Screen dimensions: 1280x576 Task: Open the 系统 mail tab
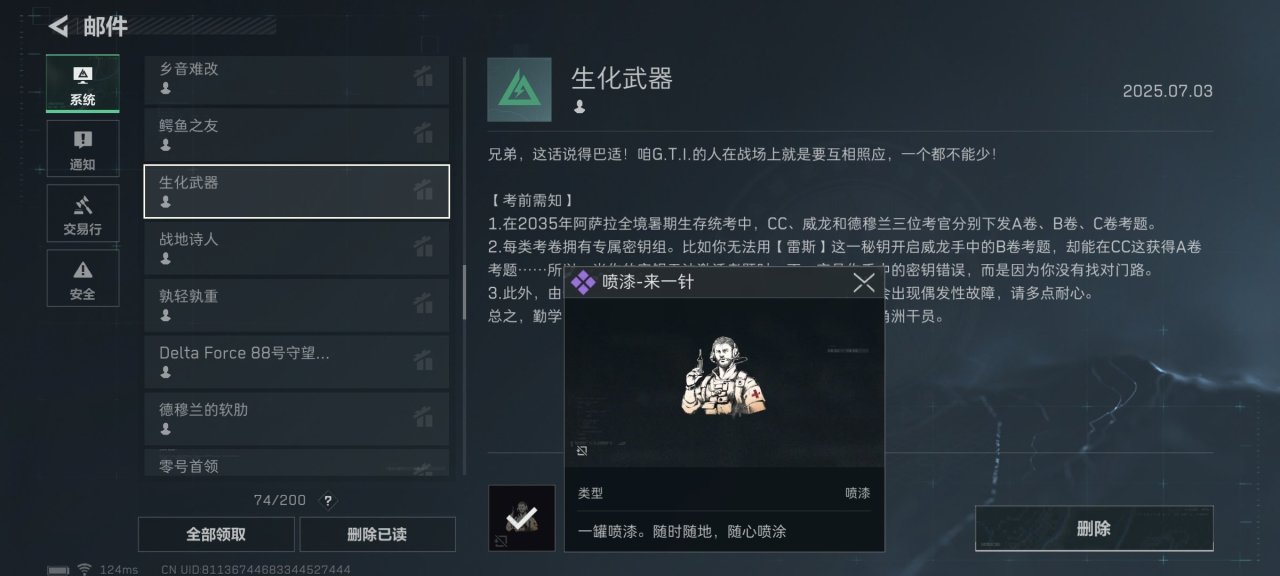click(x=82, y=84)
